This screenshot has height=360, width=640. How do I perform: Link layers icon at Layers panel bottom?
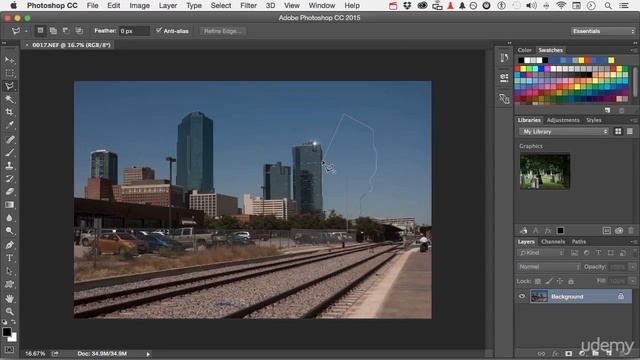[541, 353]
